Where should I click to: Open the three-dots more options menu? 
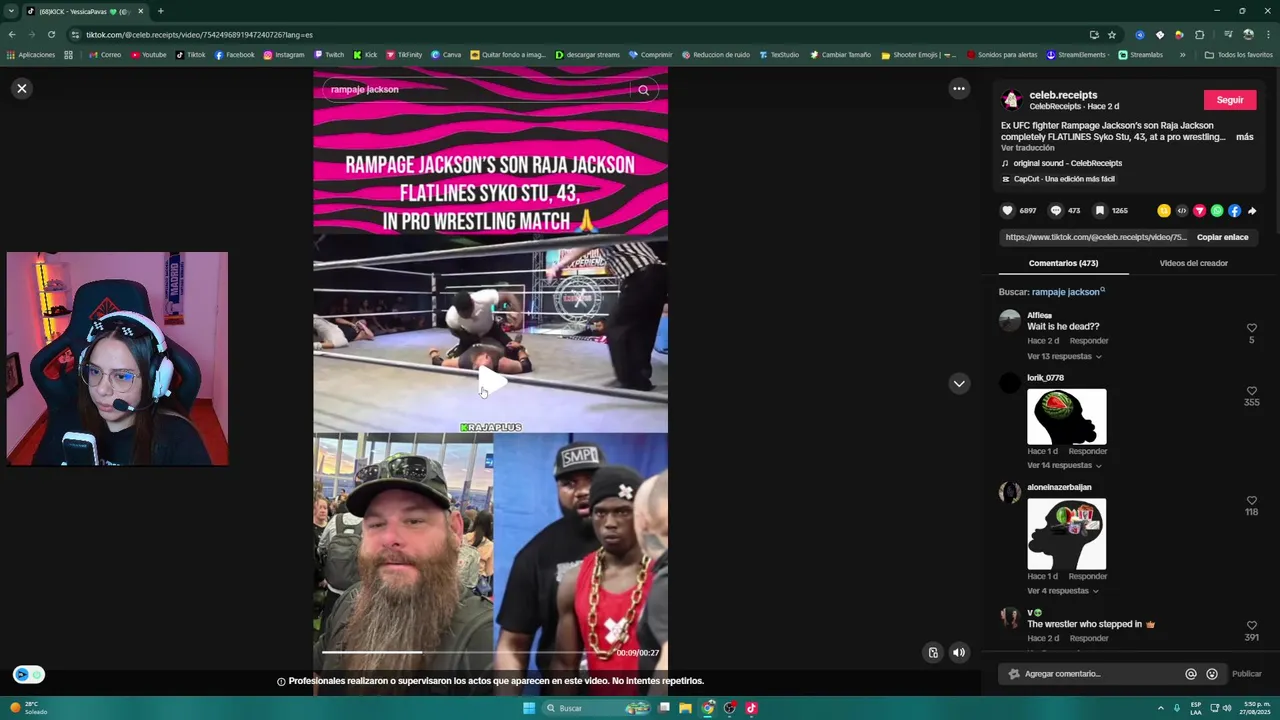959,88
